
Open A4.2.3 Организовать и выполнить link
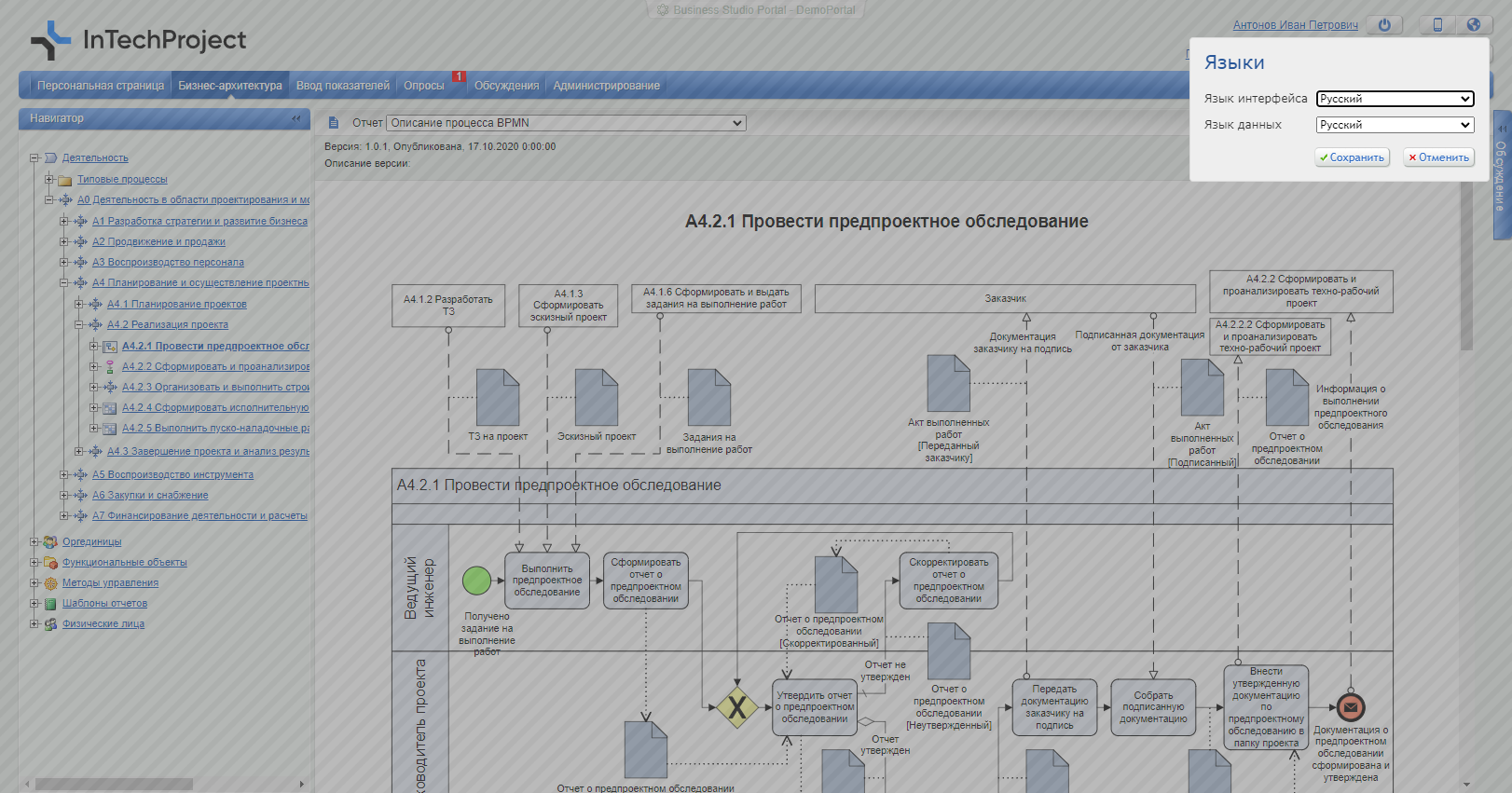[x=215, y=388]
